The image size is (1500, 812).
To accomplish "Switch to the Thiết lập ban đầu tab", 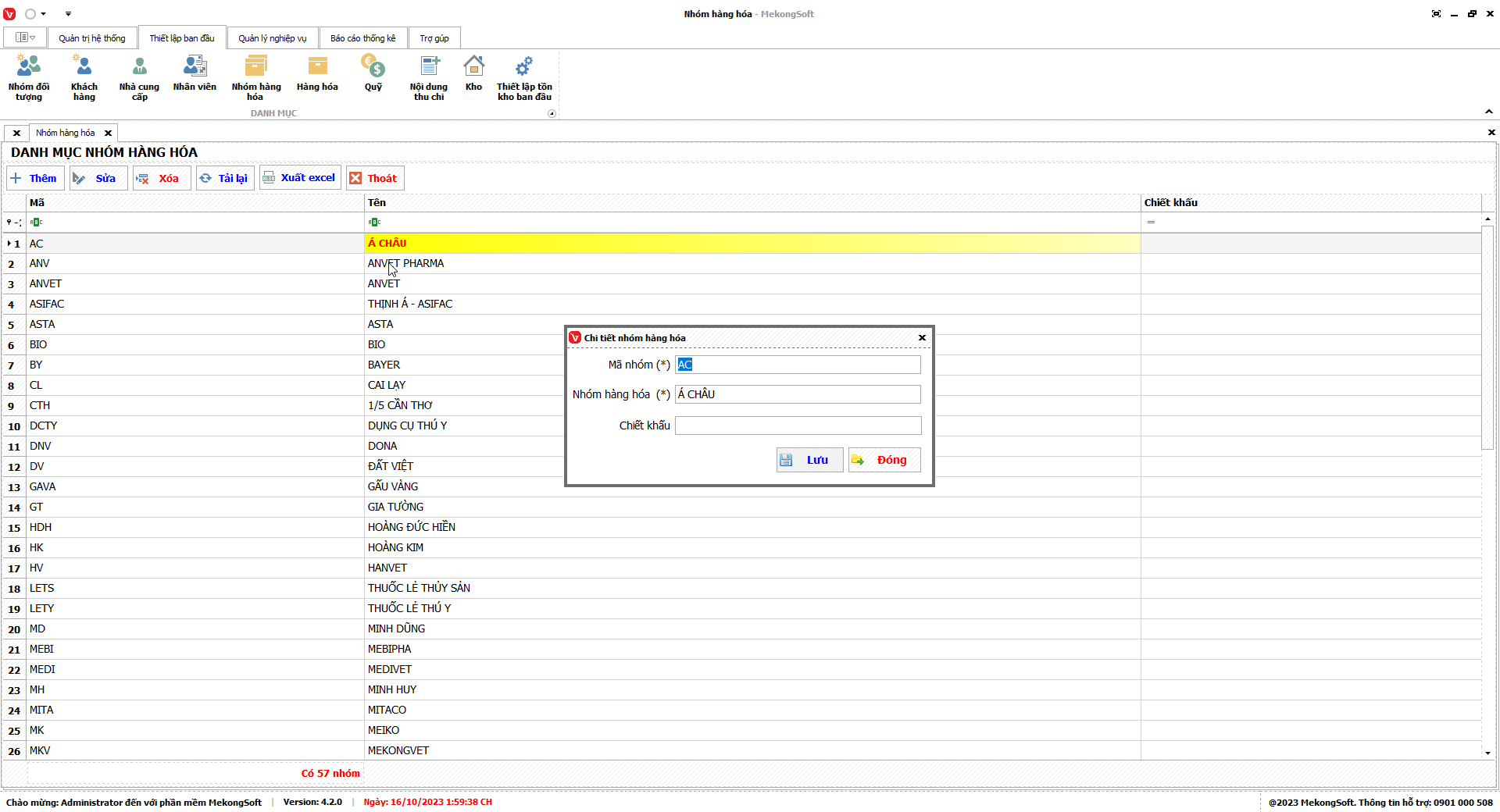I will click(x=182, y=38).
